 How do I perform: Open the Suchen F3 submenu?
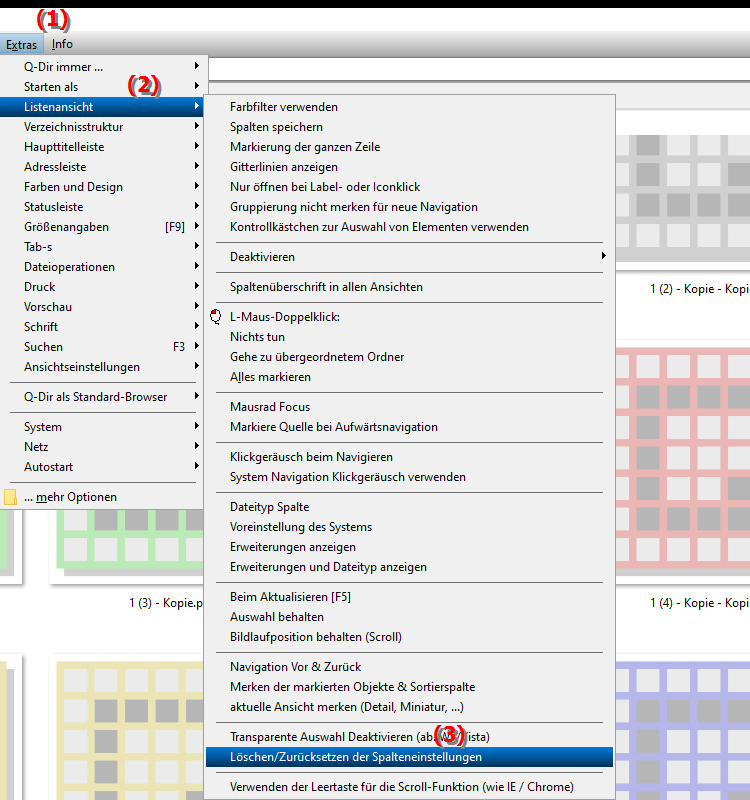click(x=102, y=347)
